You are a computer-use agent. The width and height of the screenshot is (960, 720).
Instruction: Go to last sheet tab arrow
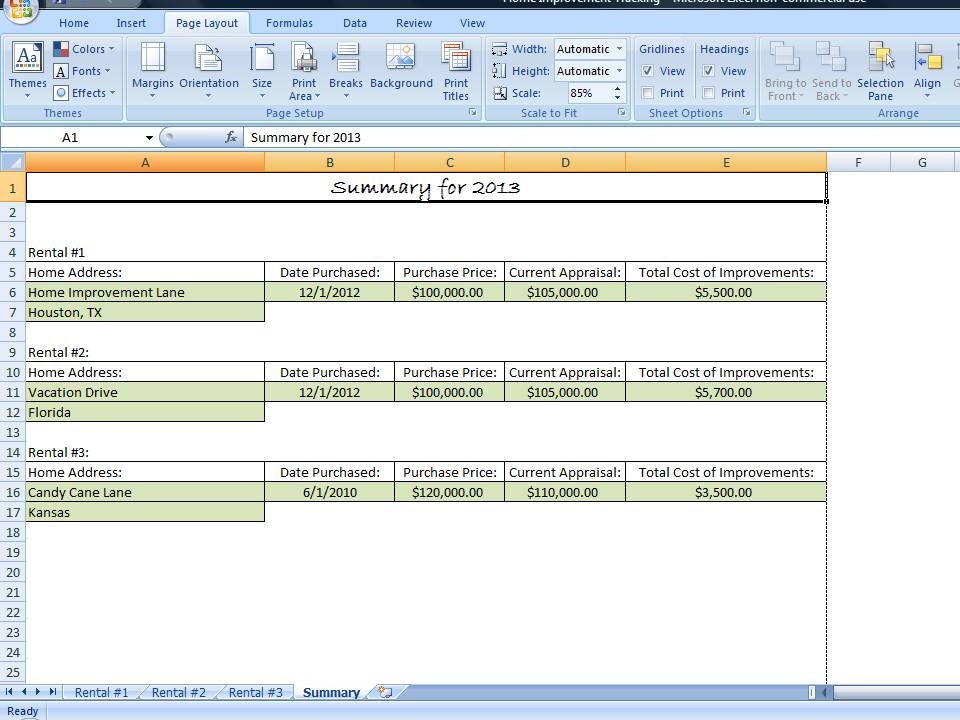tap(53, 692)
